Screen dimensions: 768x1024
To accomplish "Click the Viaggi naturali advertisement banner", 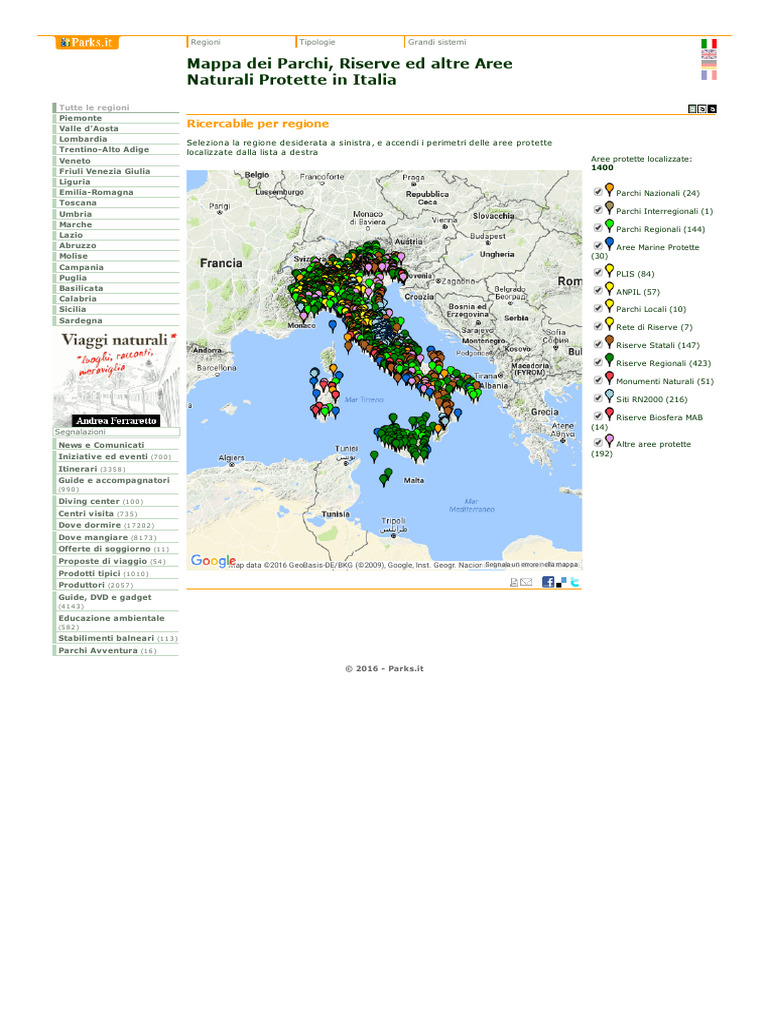I will 116,379.
